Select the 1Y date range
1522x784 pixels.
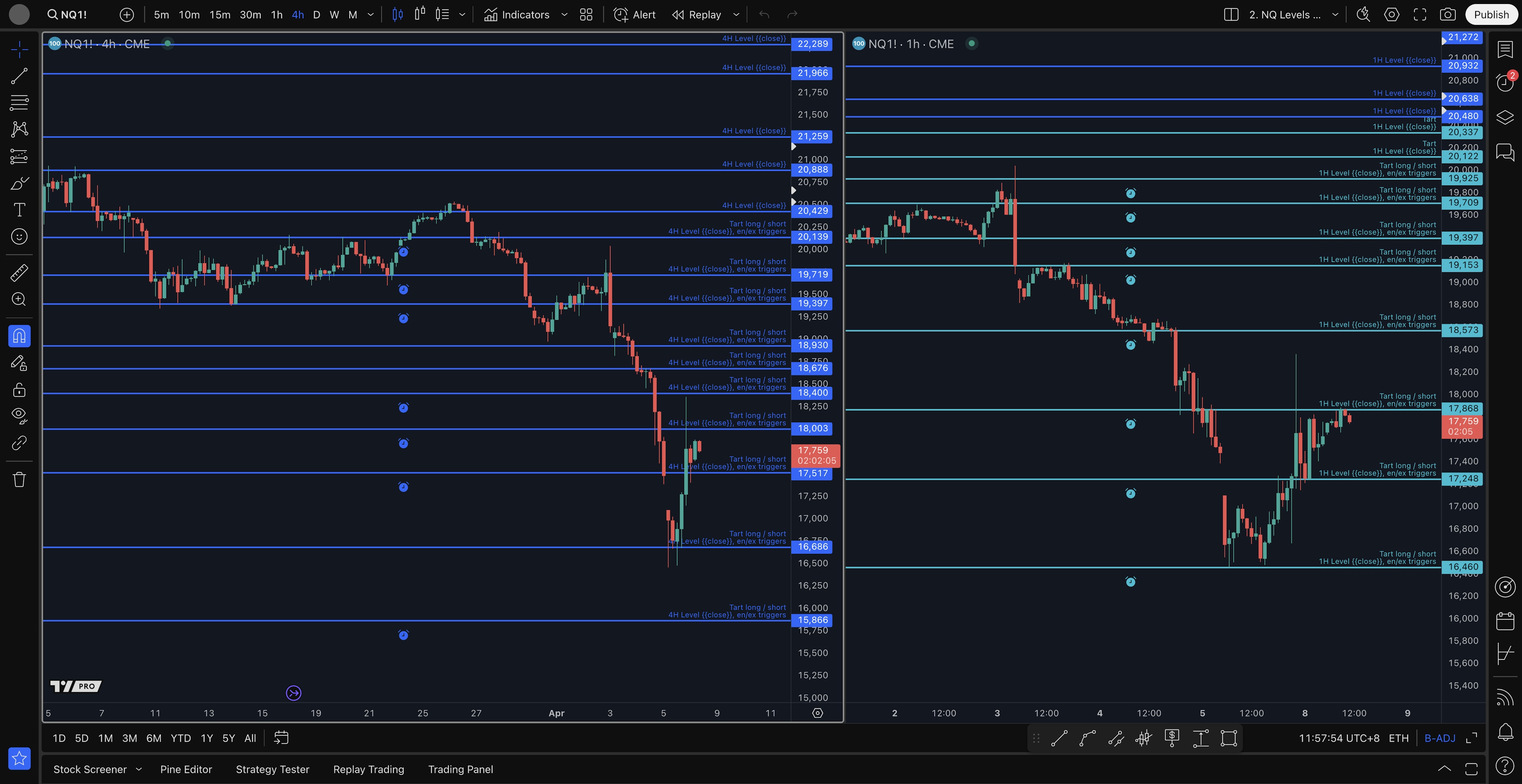(206, 738)
